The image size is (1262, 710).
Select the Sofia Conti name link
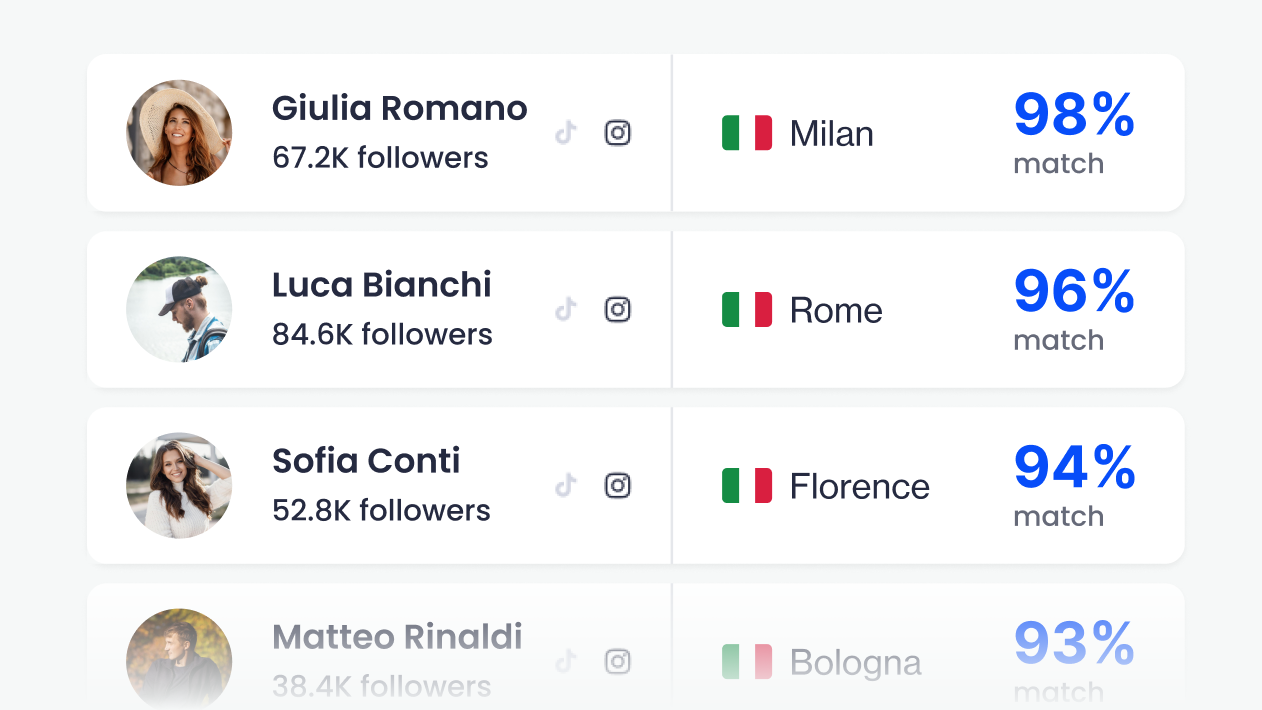click(366, 461)
